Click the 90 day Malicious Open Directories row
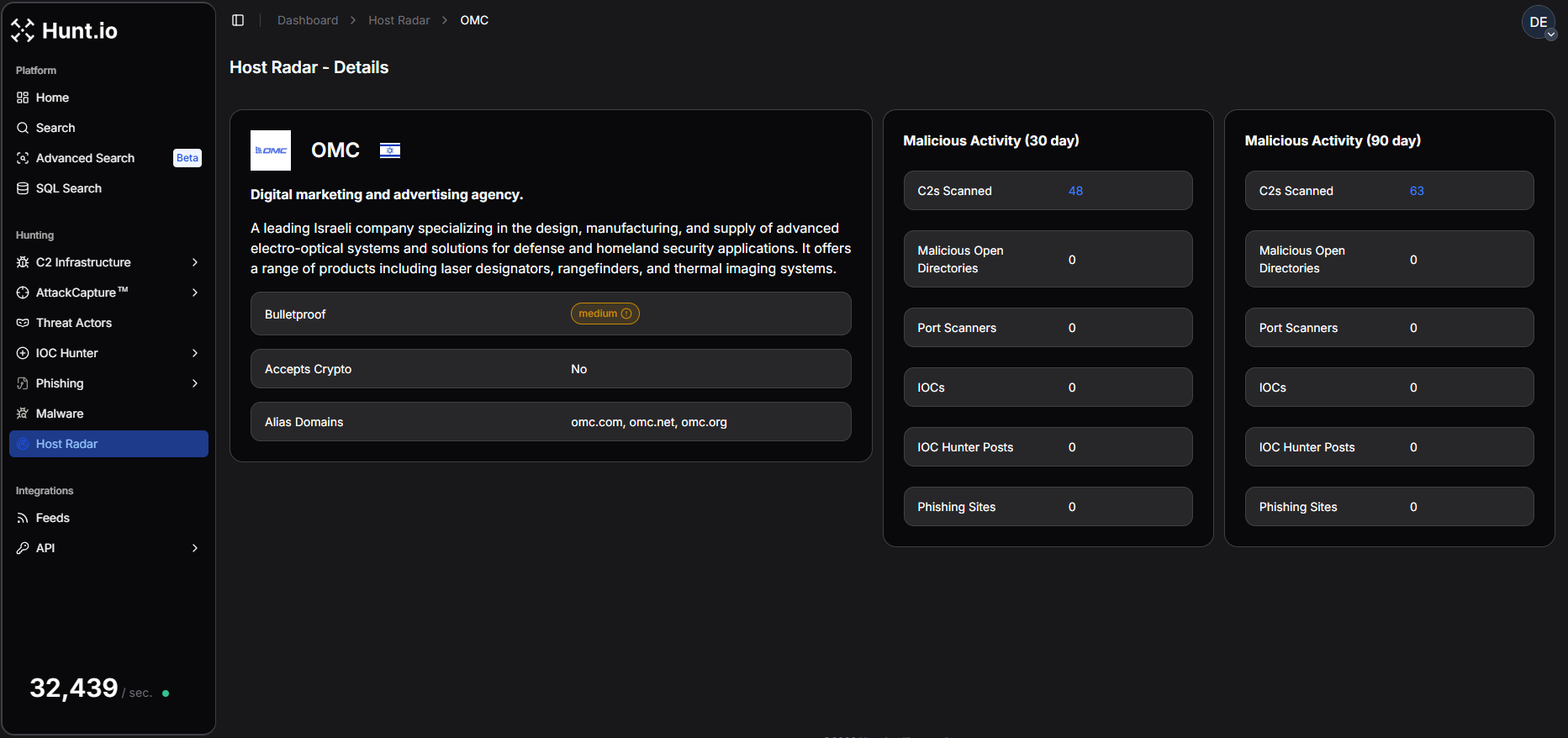Viewport: 1568px width, 738px height. point(1389,259)
